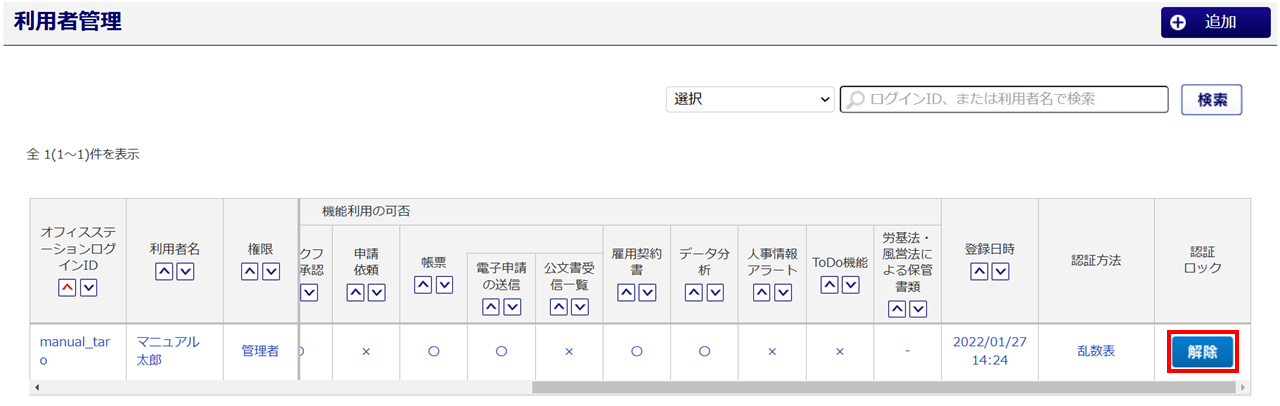Sort 雇用契約書 column ascending
Screen dimensions: 1280x406
click(627, 292)
